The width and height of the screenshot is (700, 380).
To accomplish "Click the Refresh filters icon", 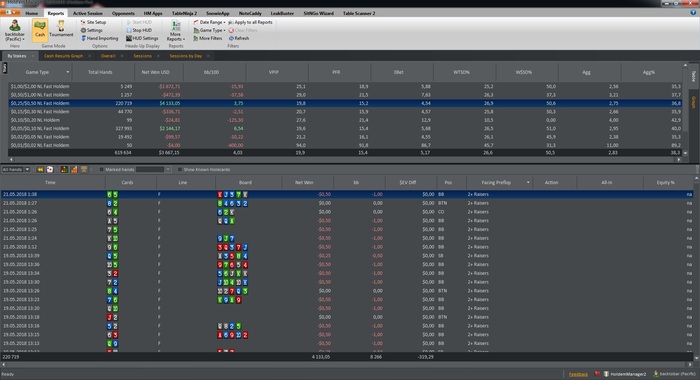I will click(x=239, y=38).
